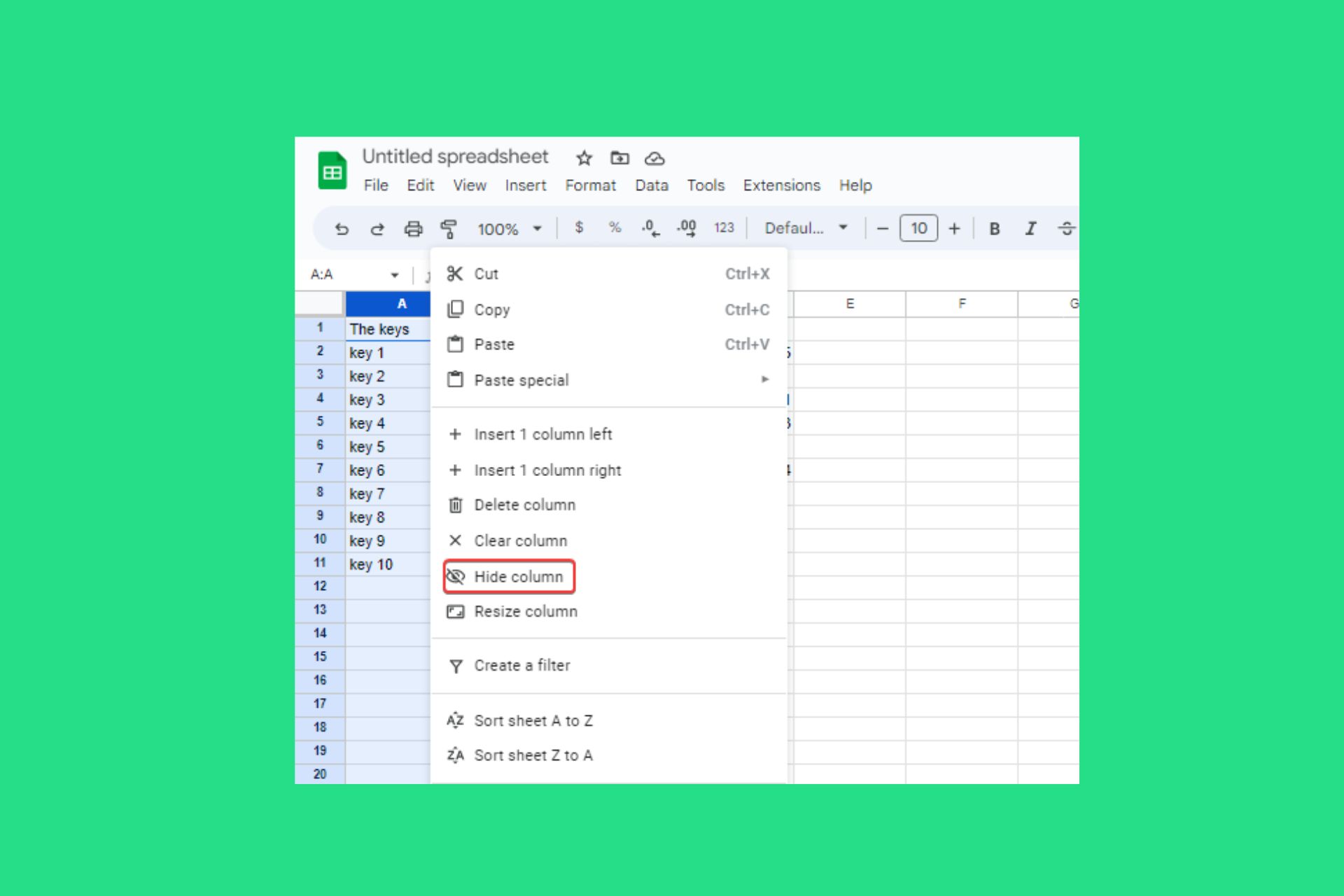Format as currency with dollar icon
This screenshot has width=1344, height=896.
coord(579,227)
